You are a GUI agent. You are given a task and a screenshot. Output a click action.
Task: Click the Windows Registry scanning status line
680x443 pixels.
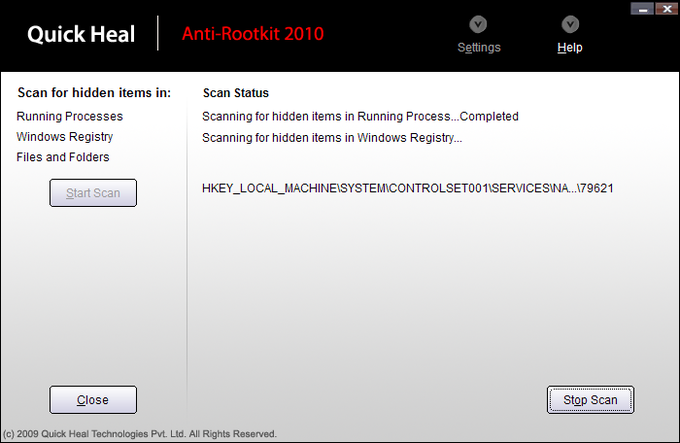point(332,138)
